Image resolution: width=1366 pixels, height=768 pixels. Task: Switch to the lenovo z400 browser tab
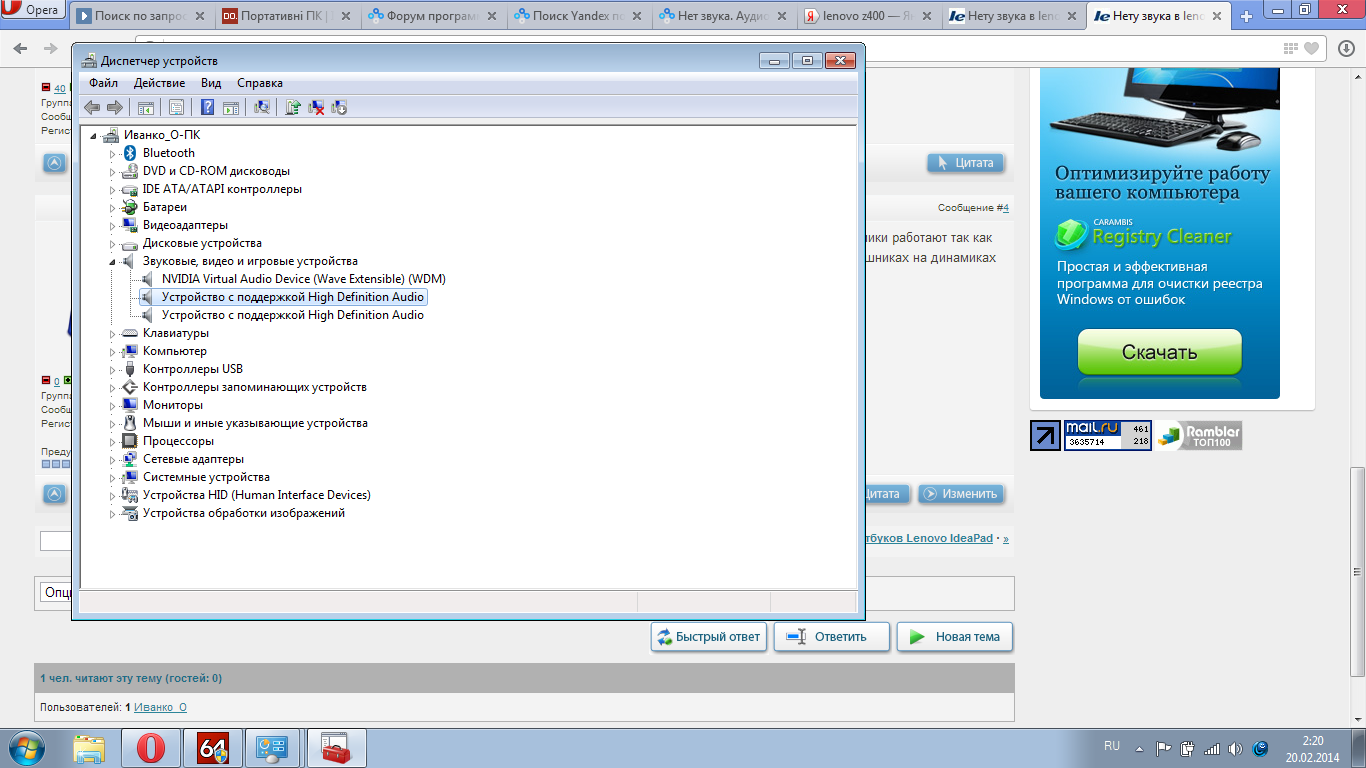pyautogui.click(x=868, y=16)
